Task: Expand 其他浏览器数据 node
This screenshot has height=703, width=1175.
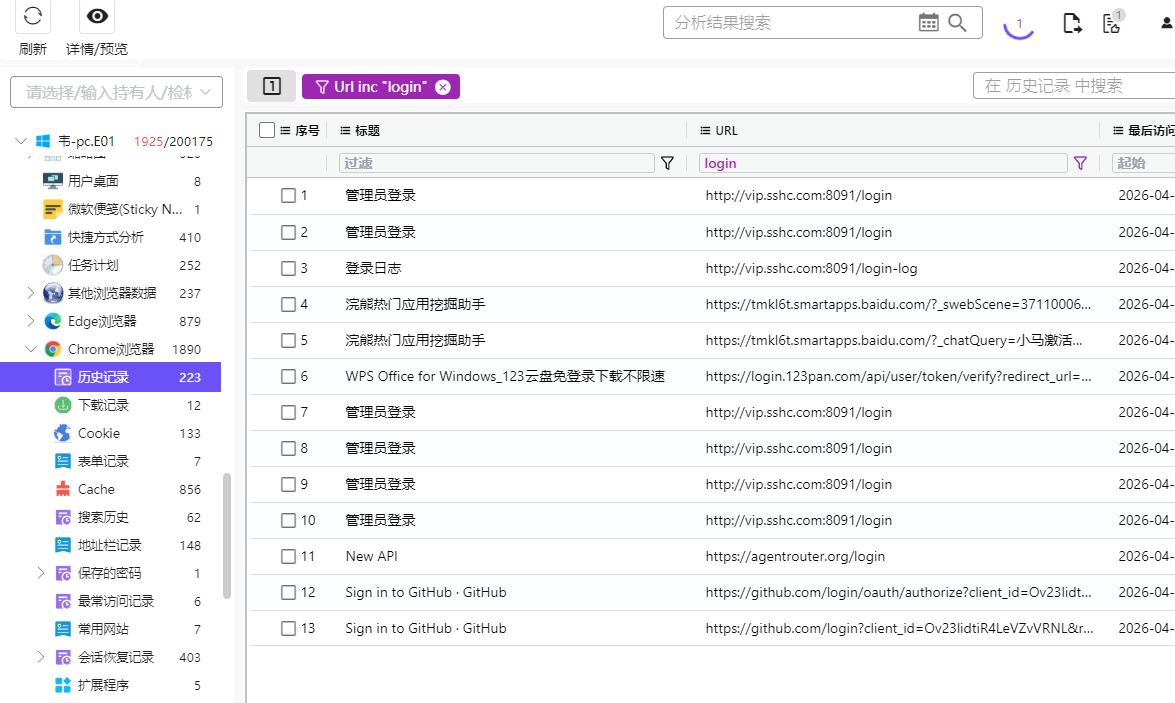Action: pyautogui.click(x=31, y=293)
